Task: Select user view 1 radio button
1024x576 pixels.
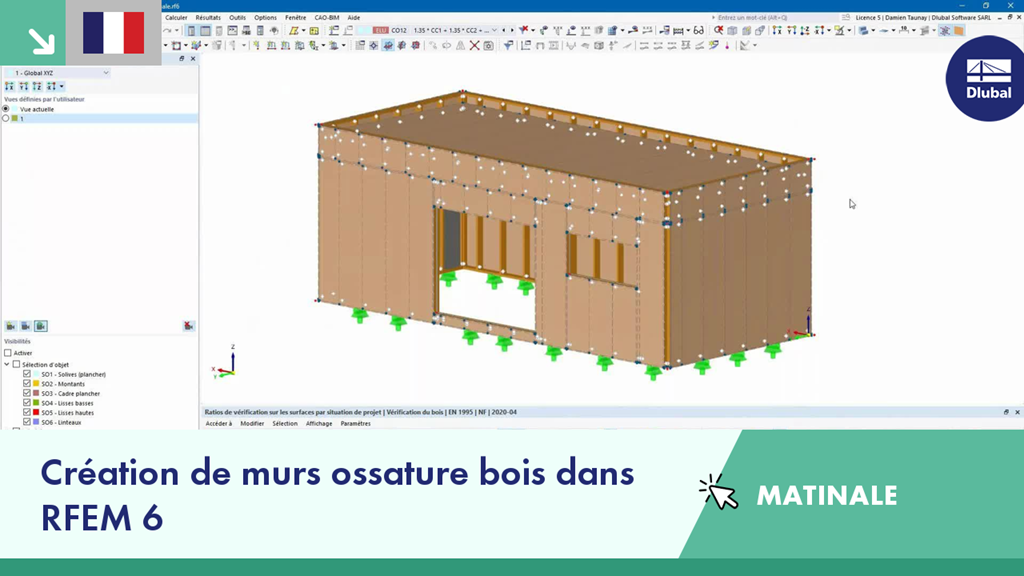Action: pos(6,118)
